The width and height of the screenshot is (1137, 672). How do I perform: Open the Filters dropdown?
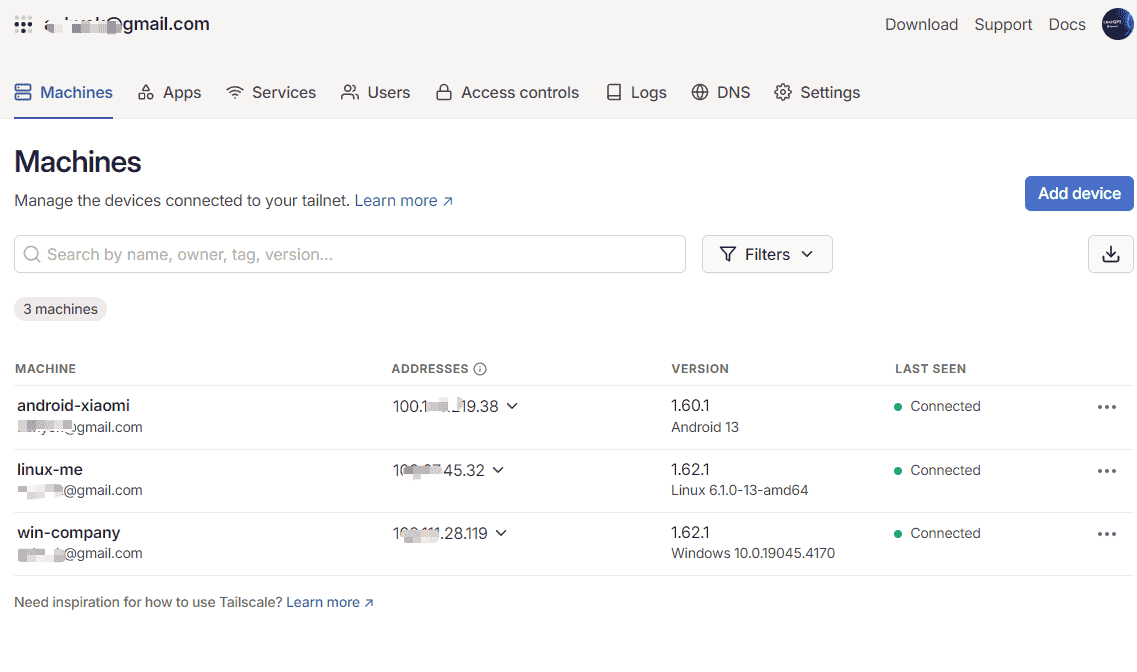point(767,254)
